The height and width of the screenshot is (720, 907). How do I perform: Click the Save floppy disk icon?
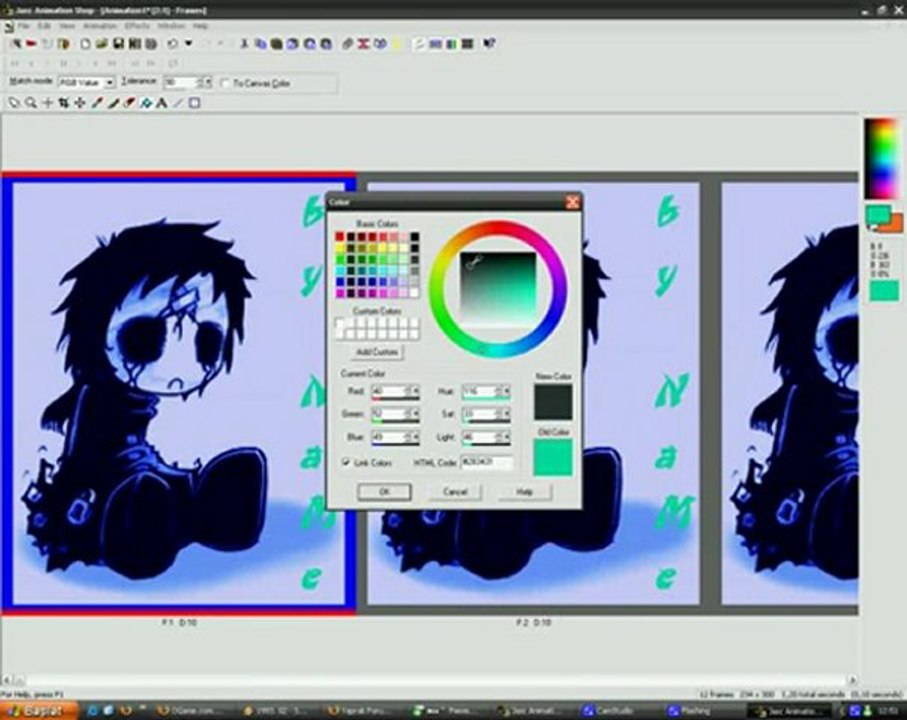[118, 44]
